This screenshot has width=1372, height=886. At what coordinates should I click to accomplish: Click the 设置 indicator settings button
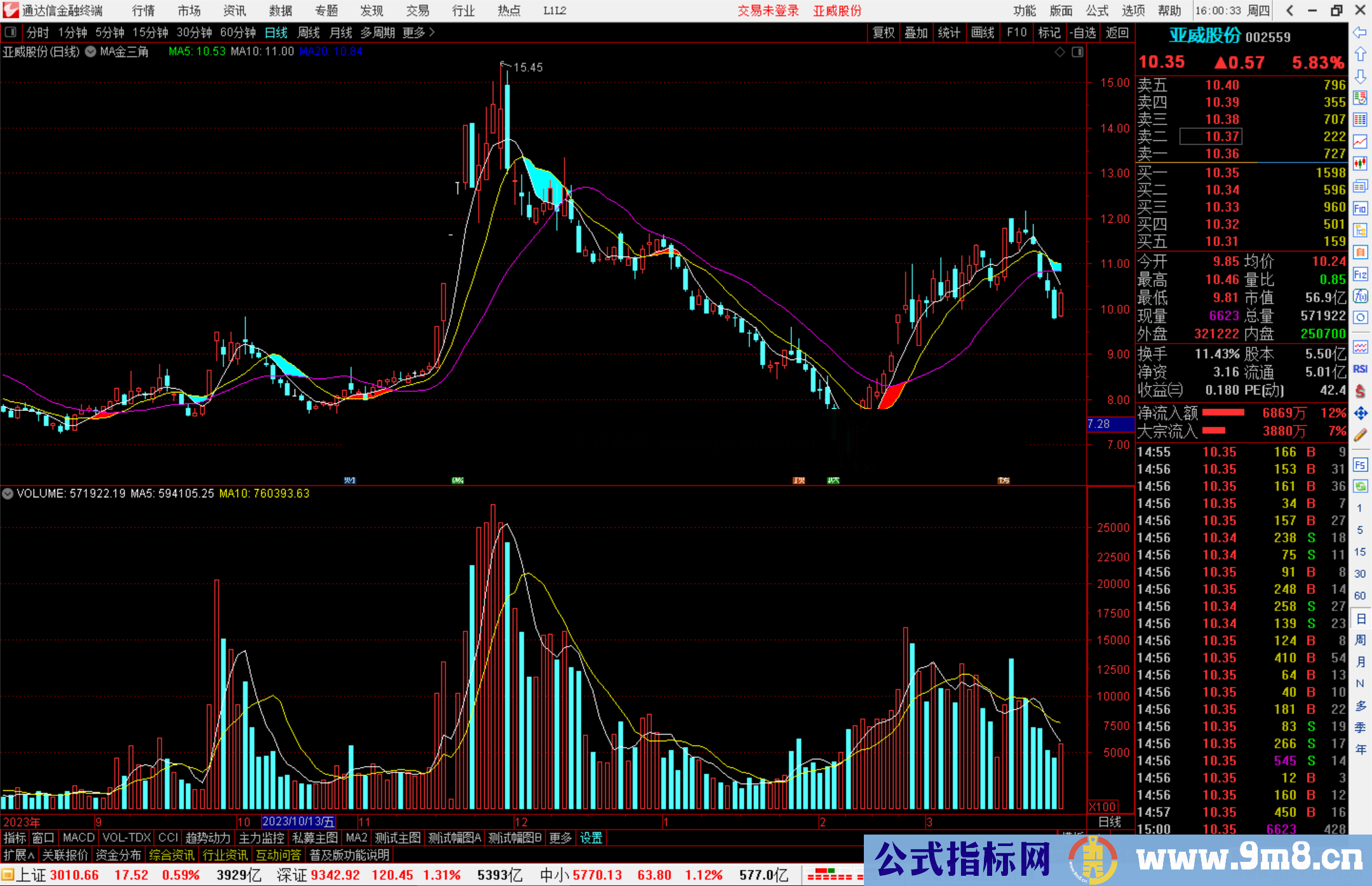pos(591,838)
